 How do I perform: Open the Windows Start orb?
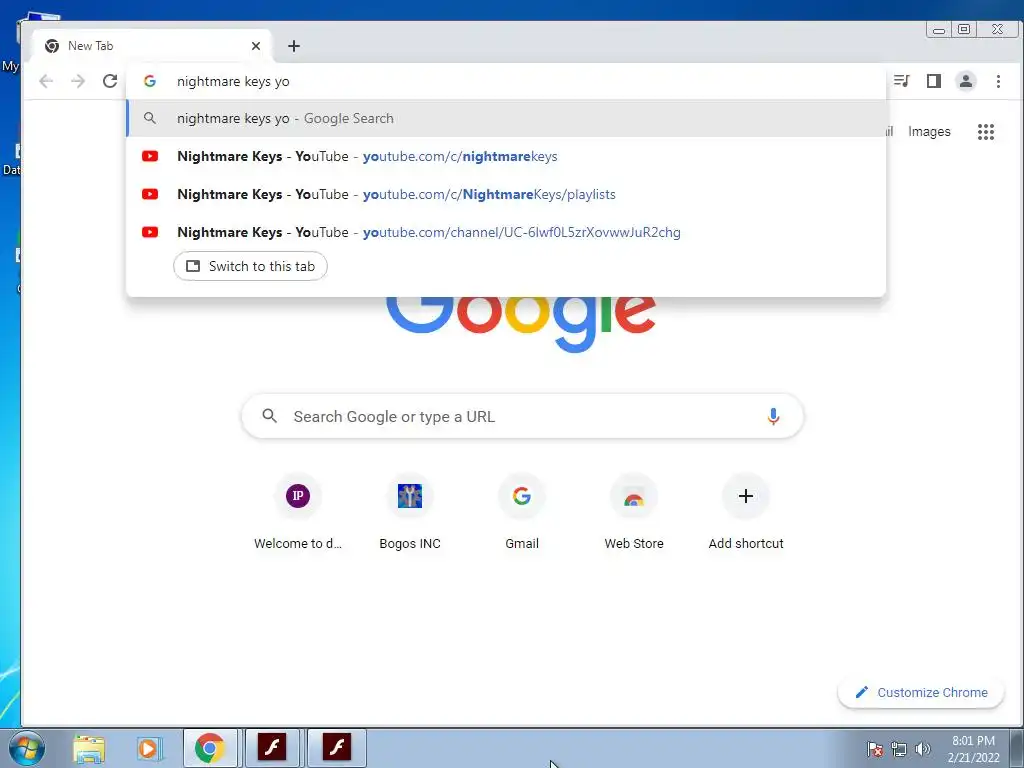tap(27, 748)
